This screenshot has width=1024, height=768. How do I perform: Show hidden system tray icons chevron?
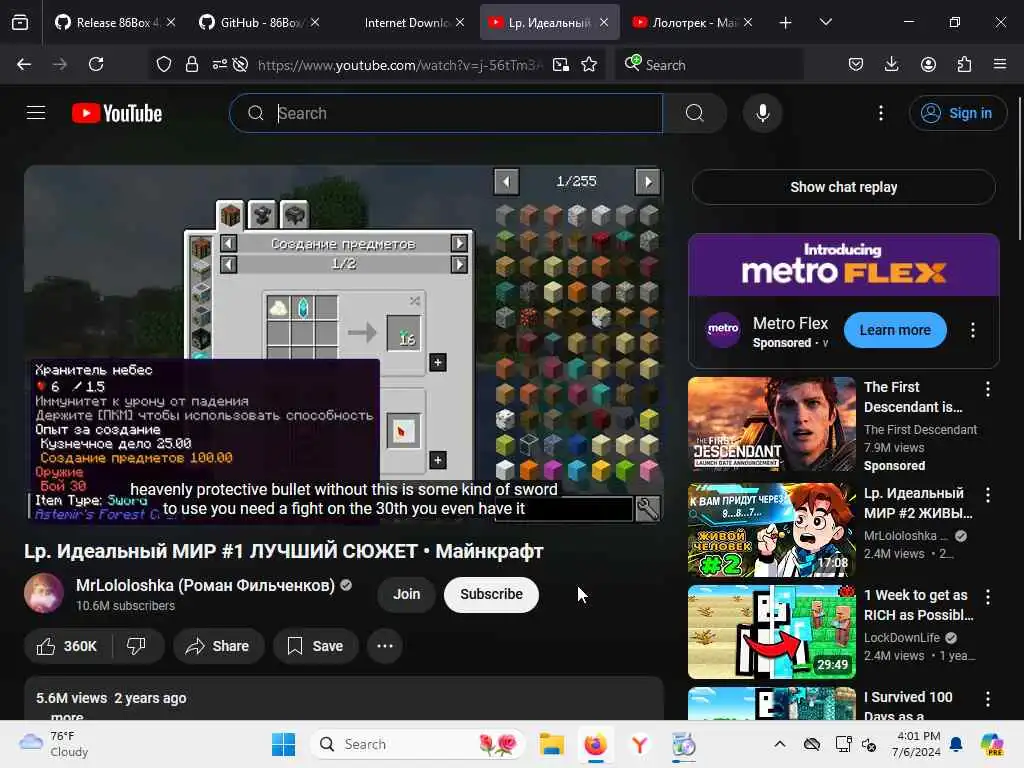(x=780, y=744)
